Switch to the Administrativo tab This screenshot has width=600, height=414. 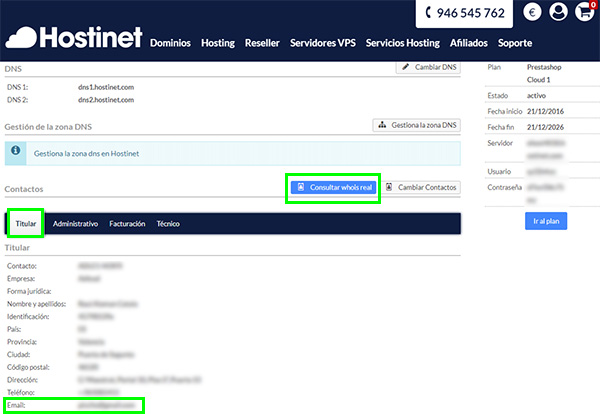click(75, 224)
